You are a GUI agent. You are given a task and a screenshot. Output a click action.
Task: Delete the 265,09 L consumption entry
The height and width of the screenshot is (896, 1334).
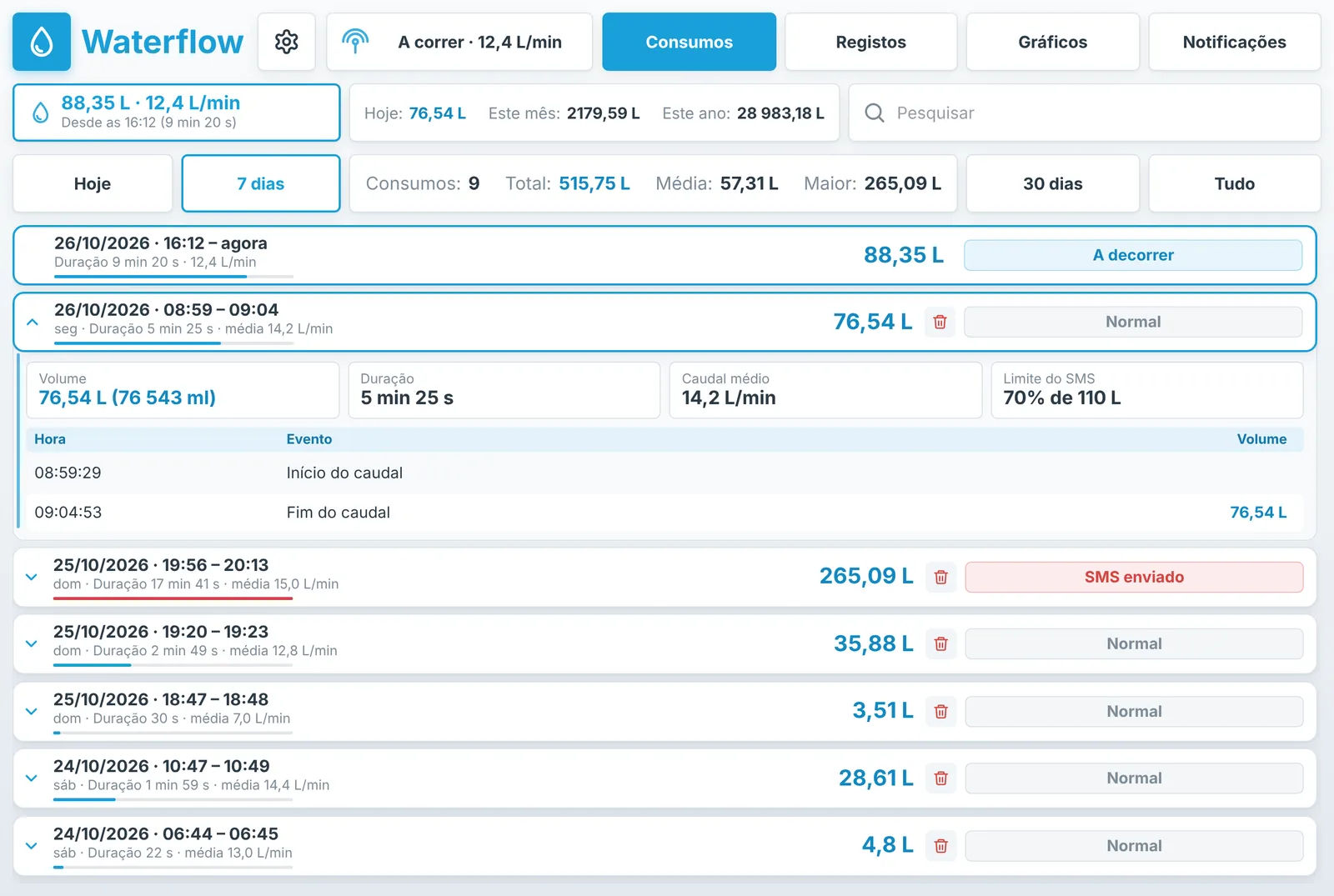coord(941,577)
